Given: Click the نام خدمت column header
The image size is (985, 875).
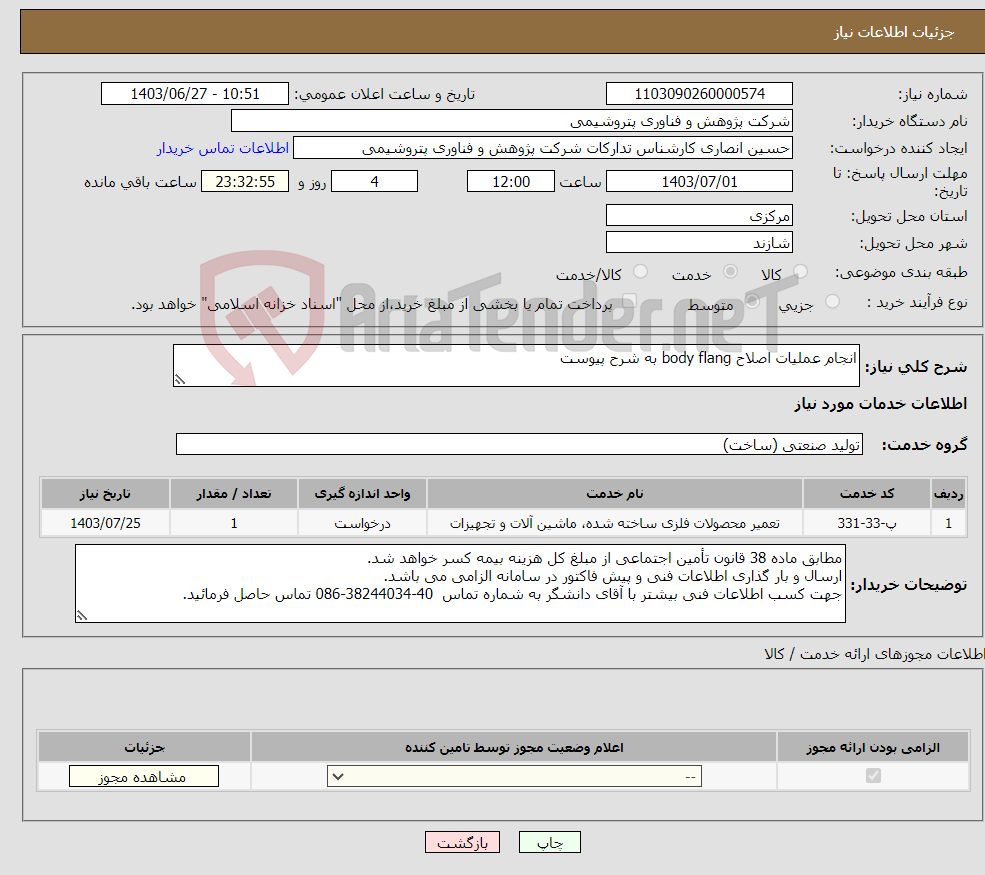Looking at the screenshot, I should [x=615, y=494].
